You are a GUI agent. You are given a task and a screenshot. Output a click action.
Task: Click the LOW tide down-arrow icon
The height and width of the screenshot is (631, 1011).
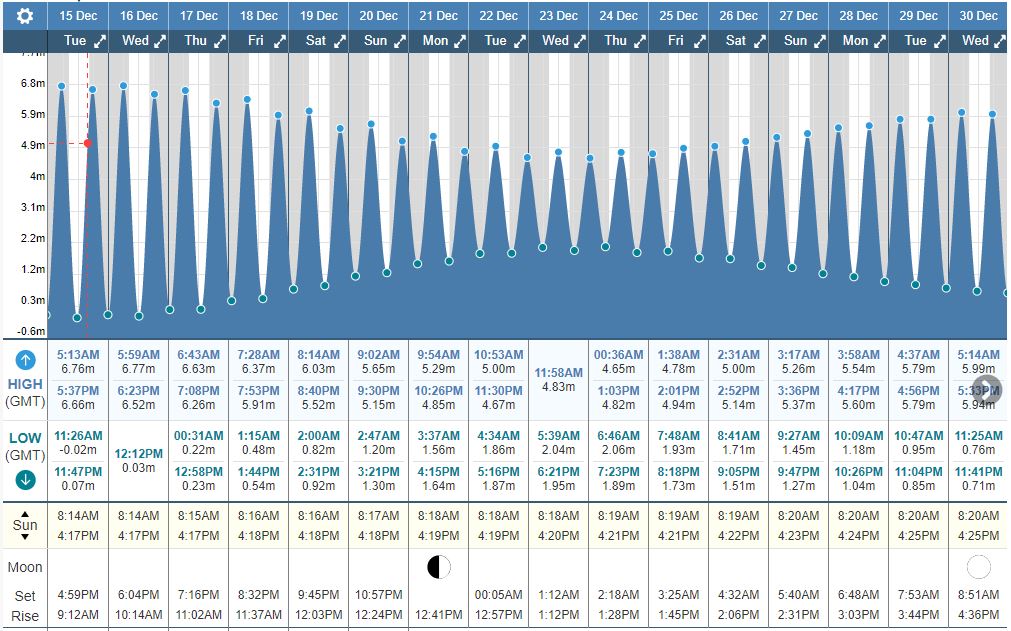click(25, 480)
